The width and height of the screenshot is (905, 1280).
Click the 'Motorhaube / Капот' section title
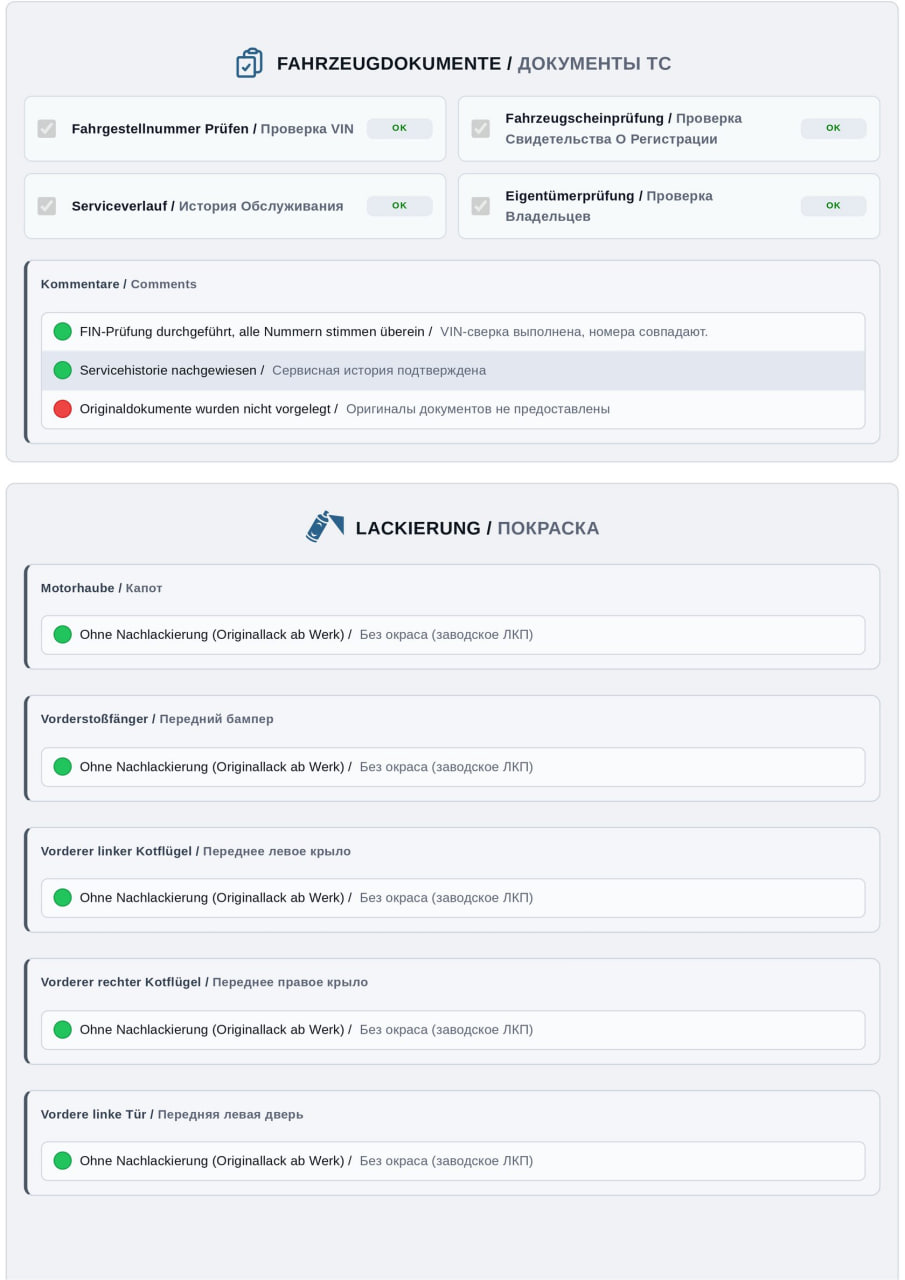pos(101,588)
